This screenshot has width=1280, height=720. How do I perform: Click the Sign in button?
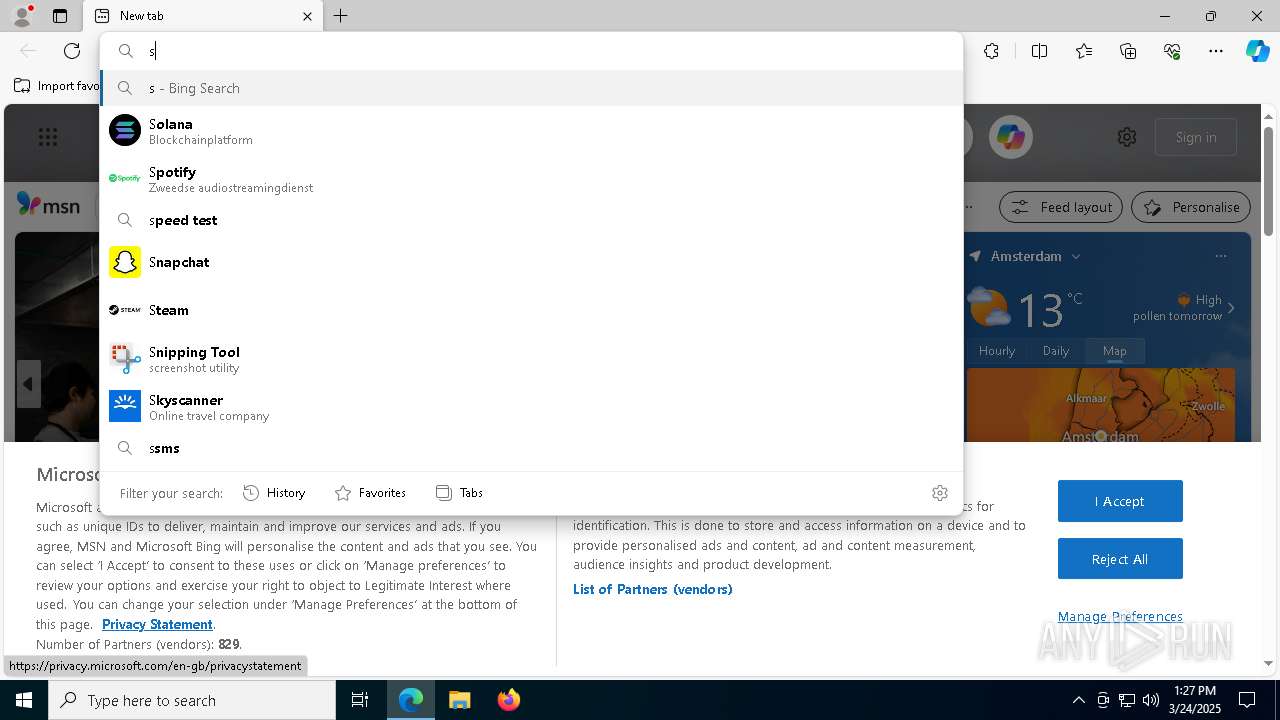(x=1196, y=137)
